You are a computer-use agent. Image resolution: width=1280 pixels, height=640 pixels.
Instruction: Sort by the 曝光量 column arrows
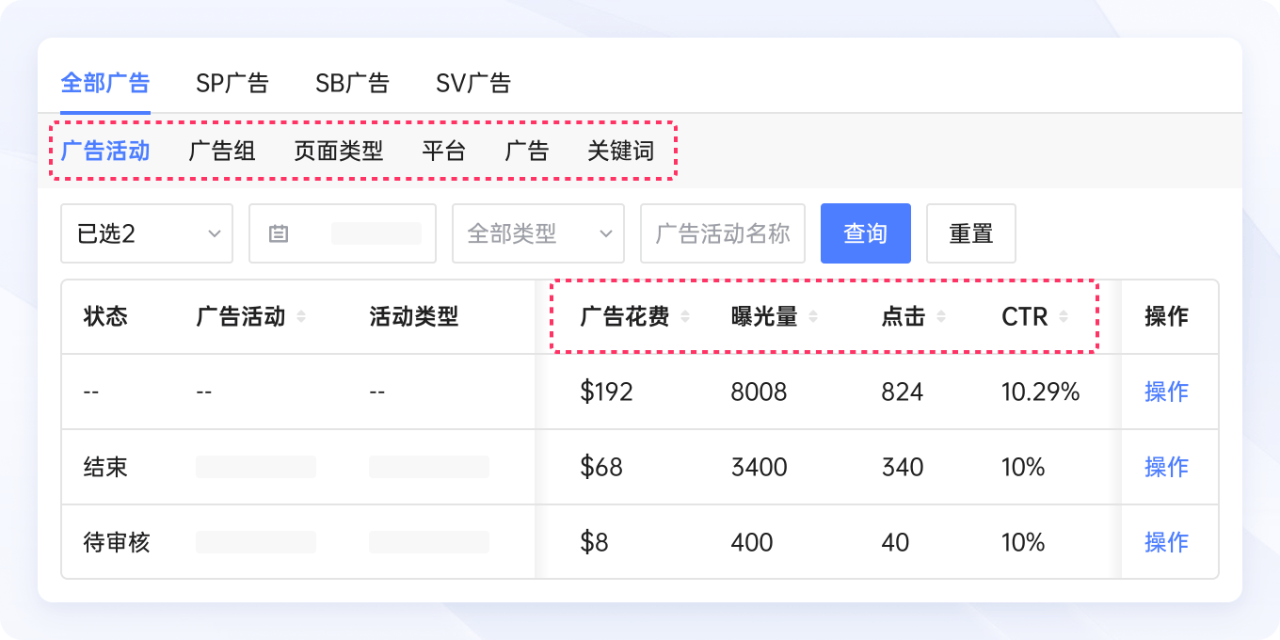point(813,317)
